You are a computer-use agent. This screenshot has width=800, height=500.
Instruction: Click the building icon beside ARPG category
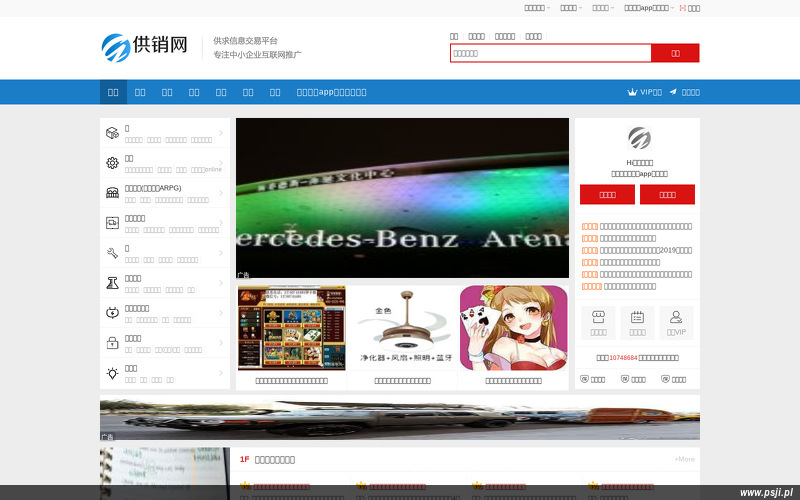click(x=112, y=193)
